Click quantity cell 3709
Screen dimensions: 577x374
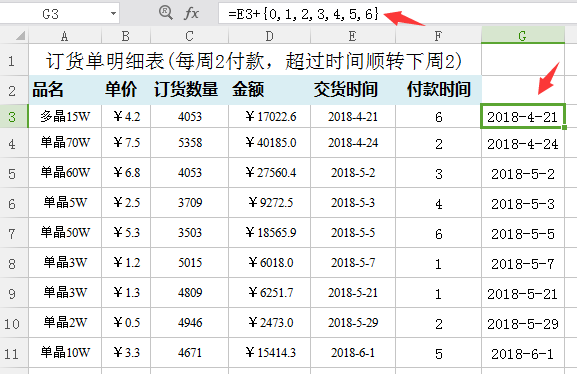190,203
